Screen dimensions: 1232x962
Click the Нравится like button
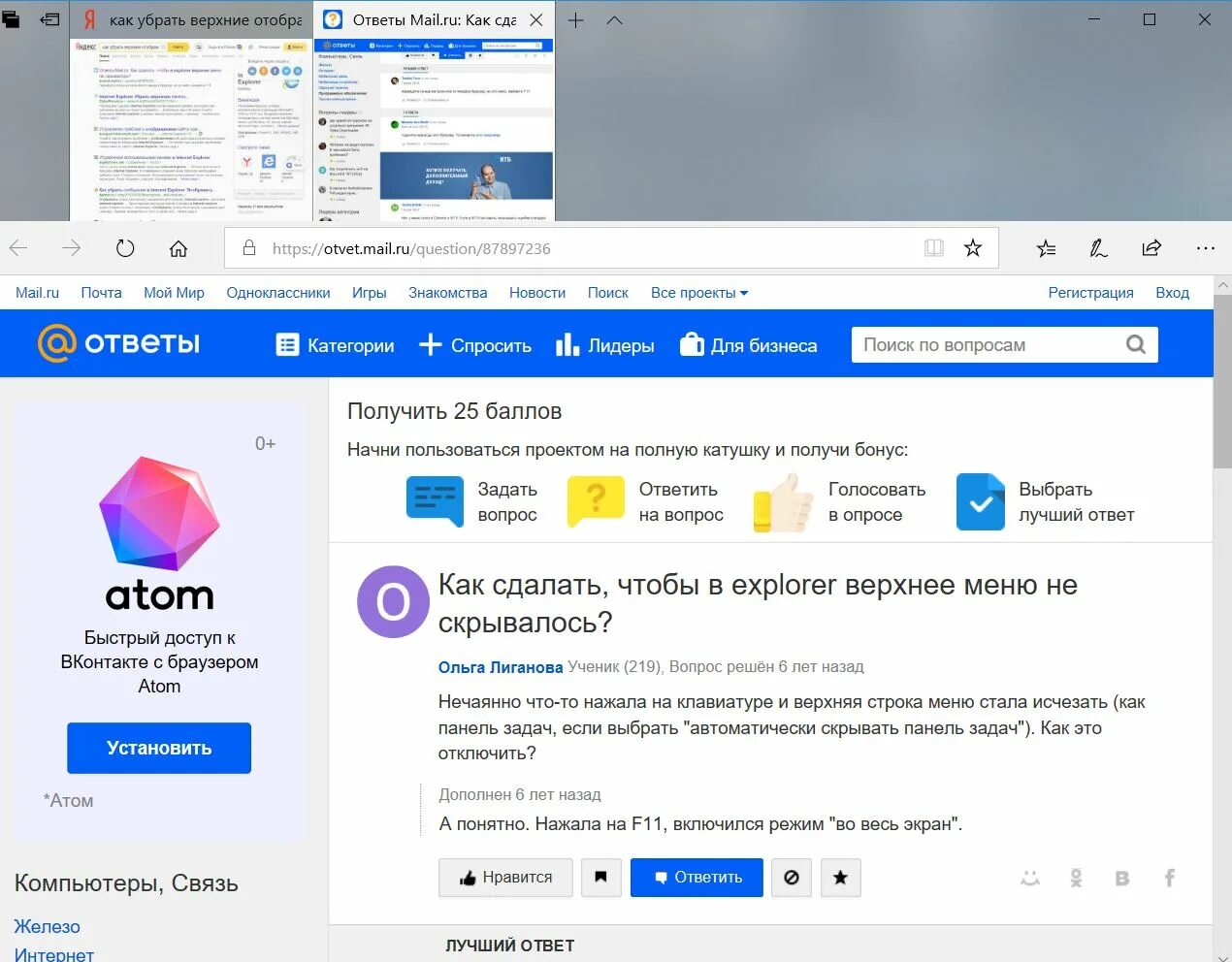(505, 878)
